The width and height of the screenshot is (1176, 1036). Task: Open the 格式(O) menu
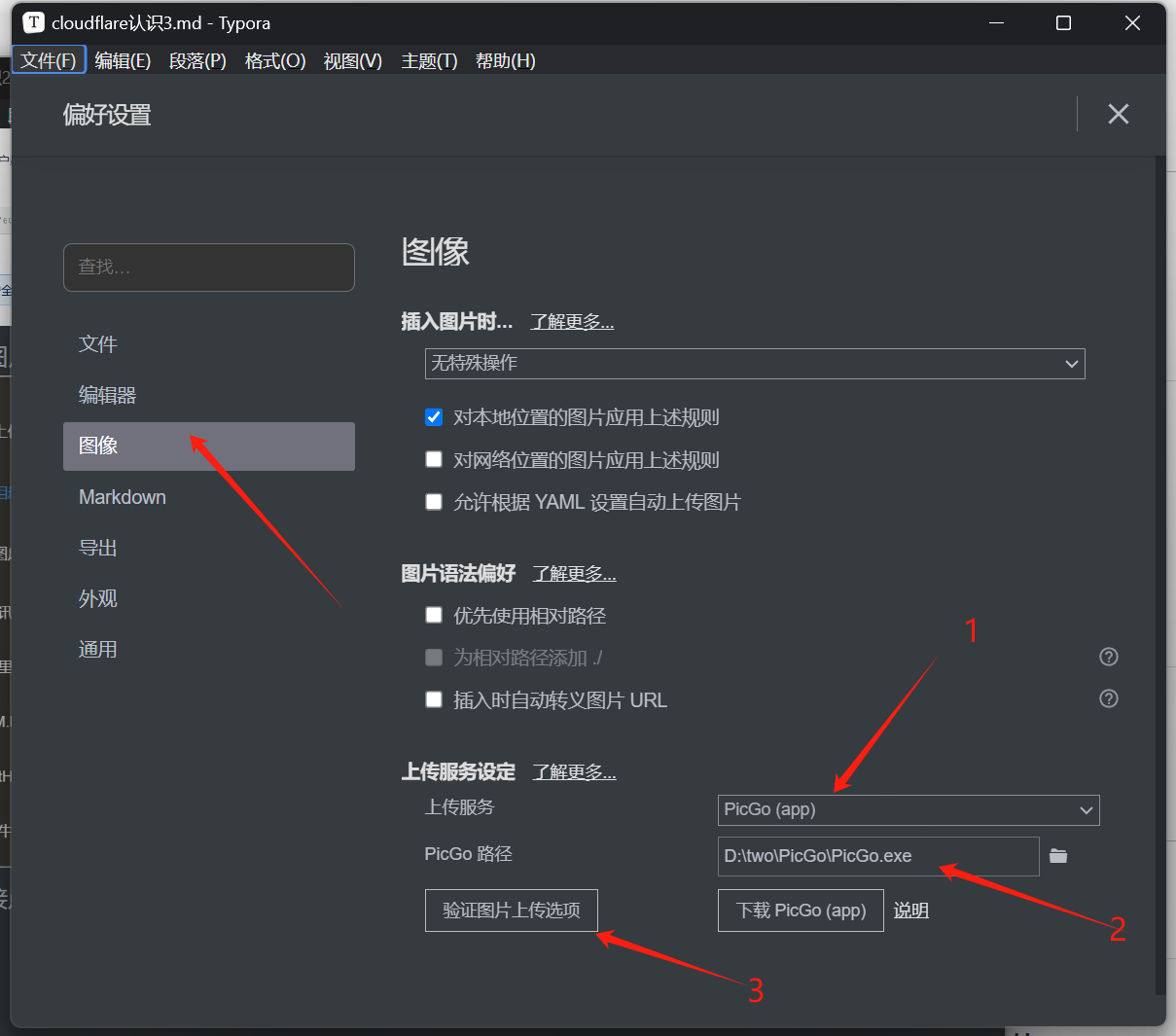(275, 60)
